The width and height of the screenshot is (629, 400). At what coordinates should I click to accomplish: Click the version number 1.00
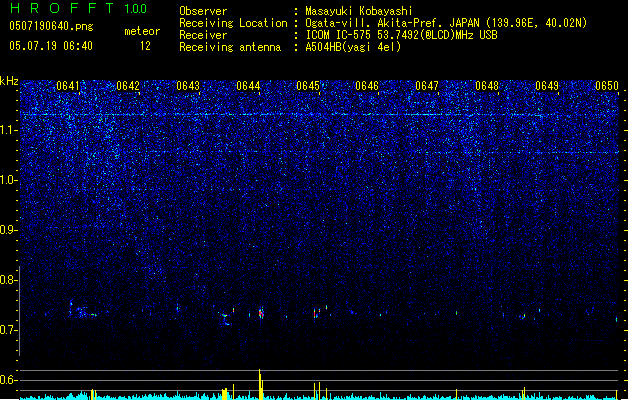point(136,9)
